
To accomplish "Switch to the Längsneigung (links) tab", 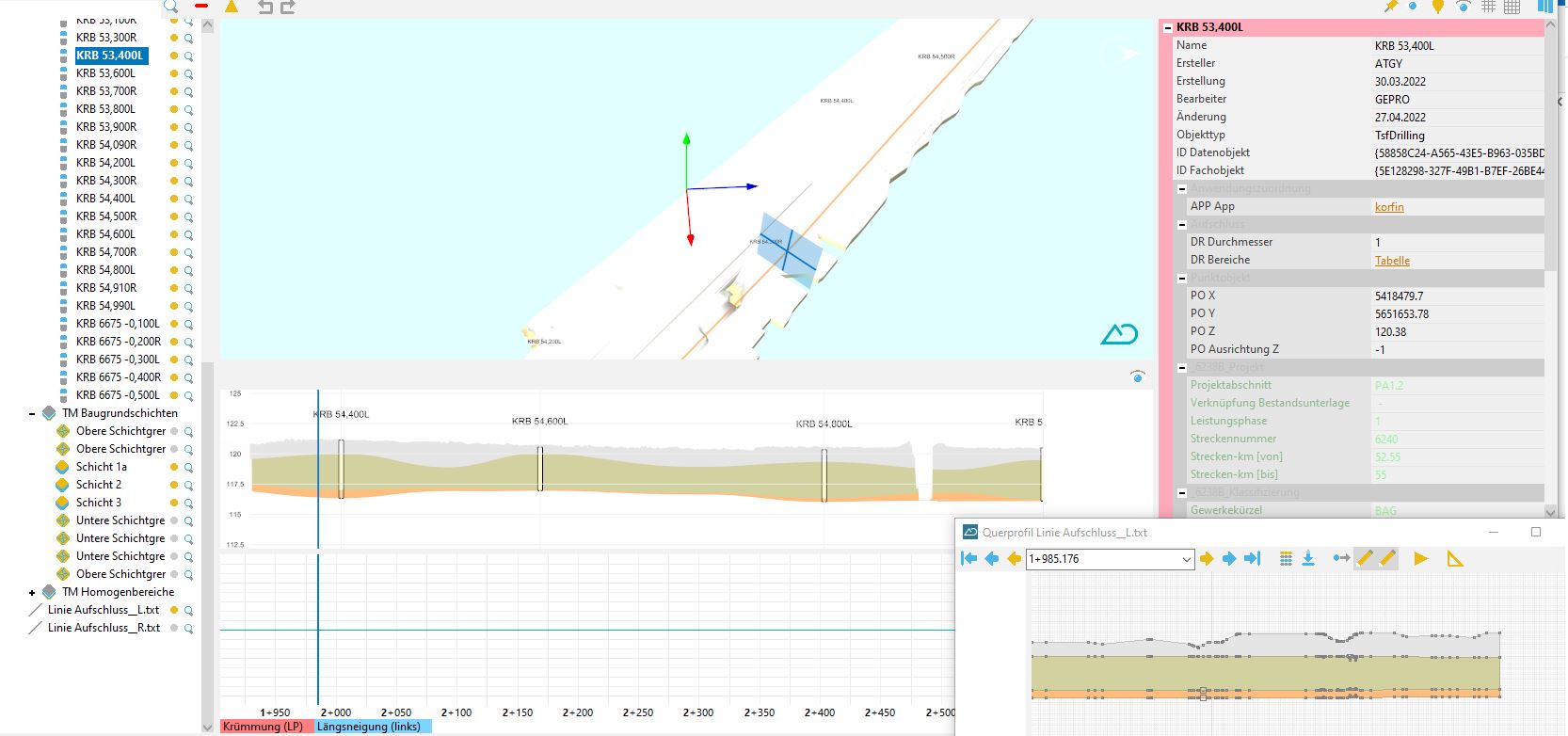I will 372,727.
